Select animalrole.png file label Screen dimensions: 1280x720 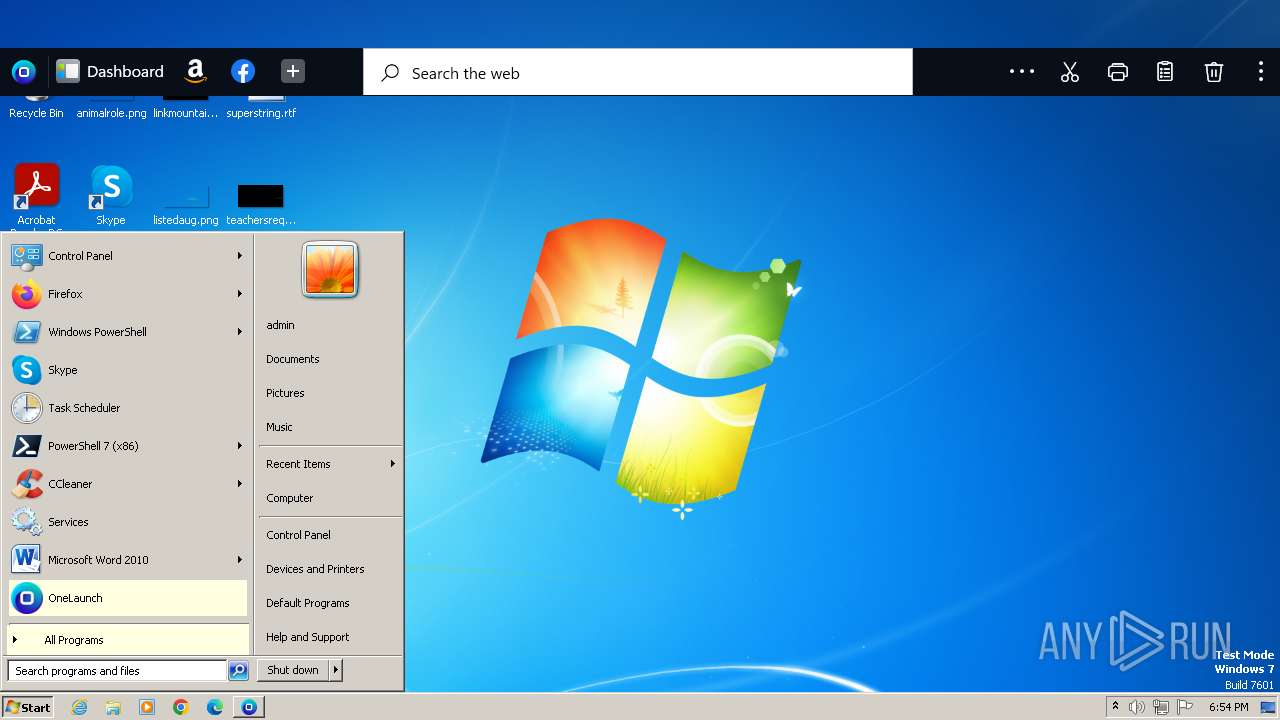[x=111, y=113]
